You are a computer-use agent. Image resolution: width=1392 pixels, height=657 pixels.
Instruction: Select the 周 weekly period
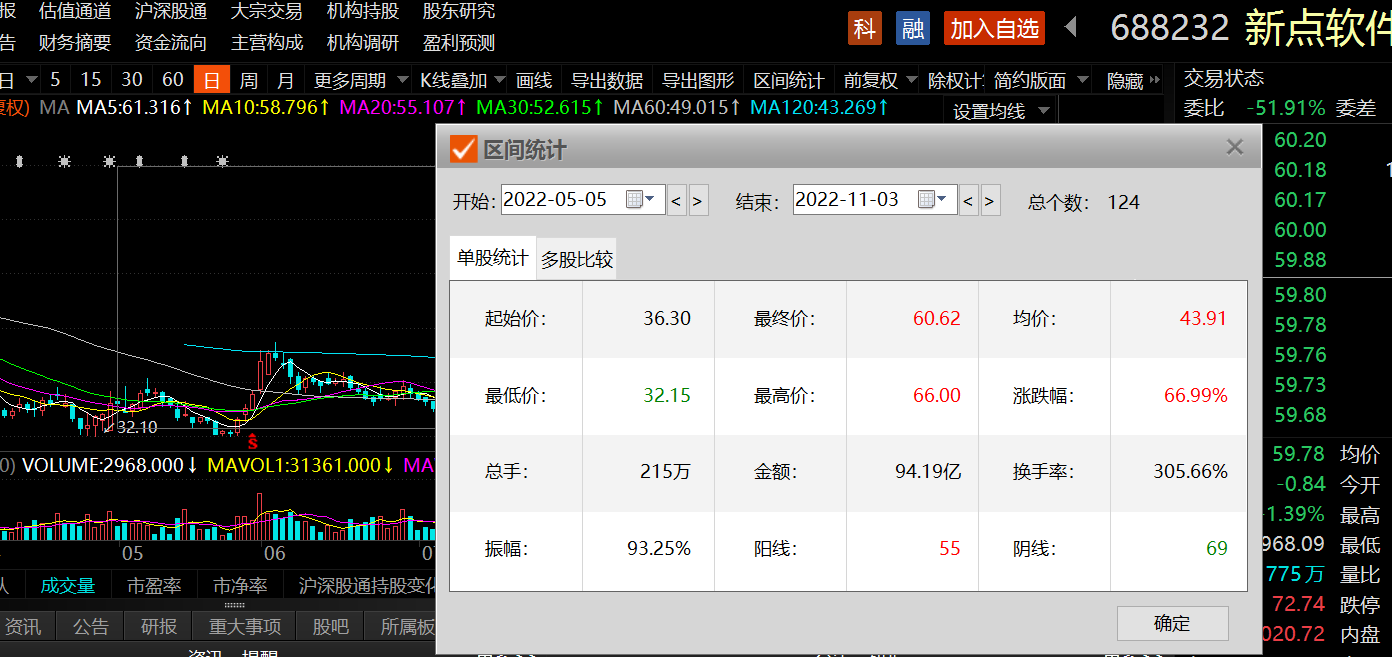pyautogui.click(x=249, y=80)
